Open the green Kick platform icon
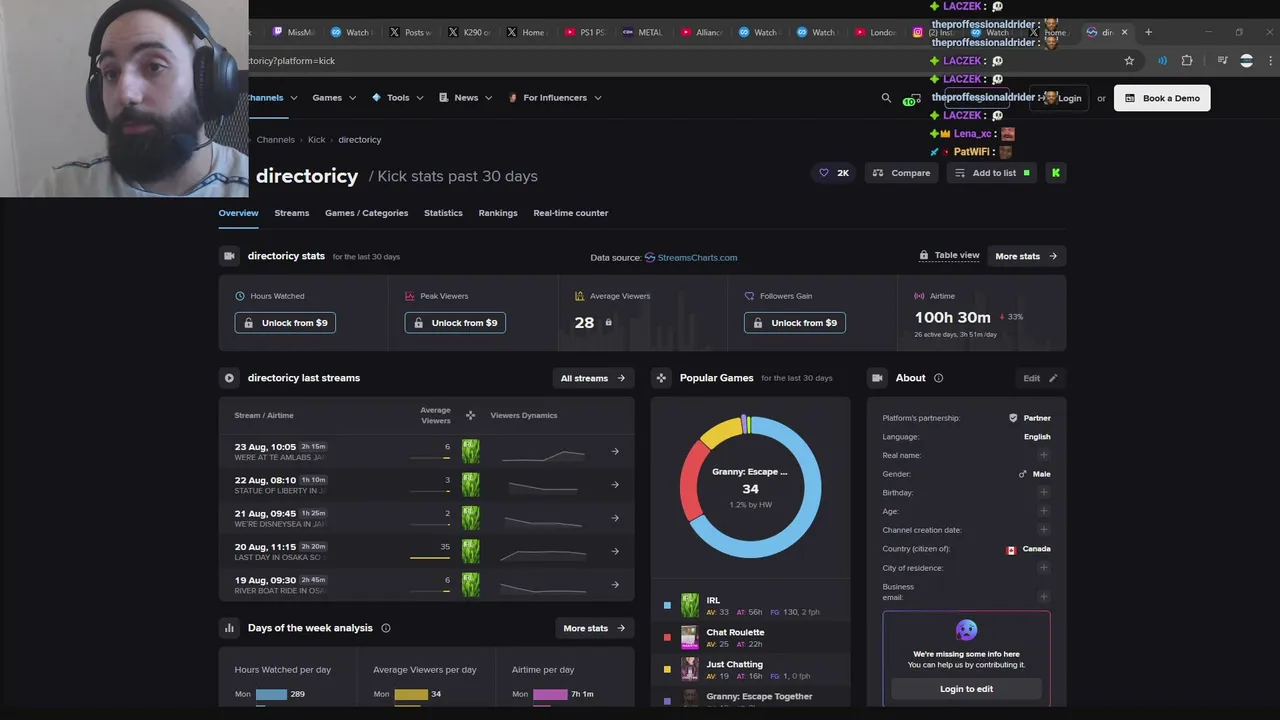Viewport: 1280px width, 720px height. click(x=1056, y=173)
